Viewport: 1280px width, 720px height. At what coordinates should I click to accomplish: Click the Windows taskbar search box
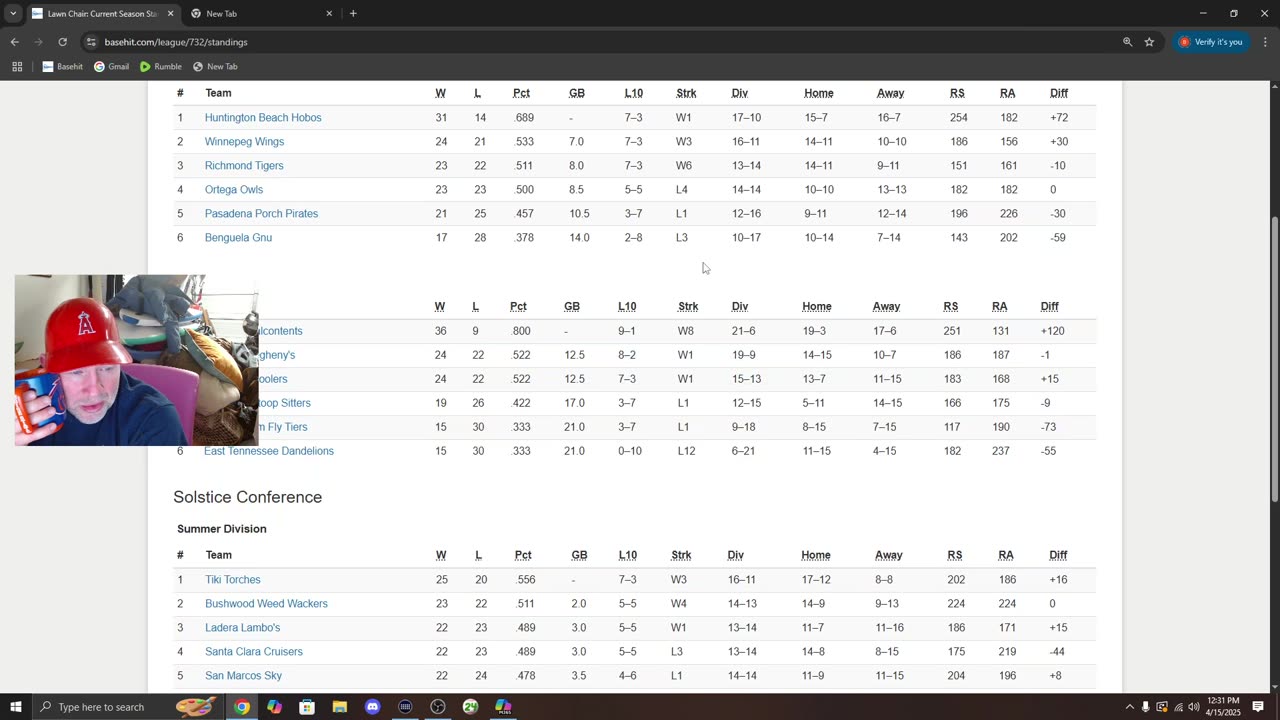128,707
